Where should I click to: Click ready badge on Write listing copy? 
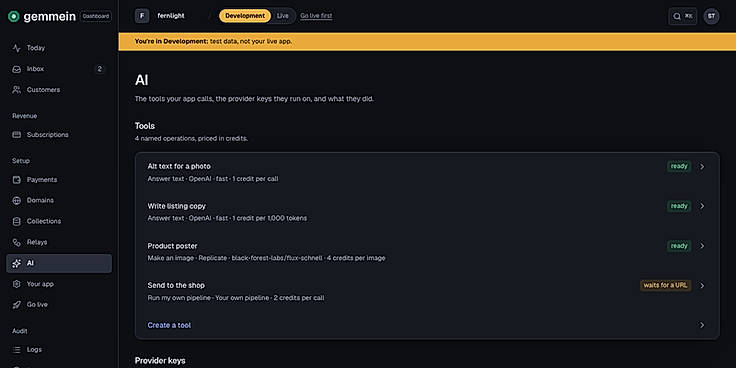click(x=679, y=206)
